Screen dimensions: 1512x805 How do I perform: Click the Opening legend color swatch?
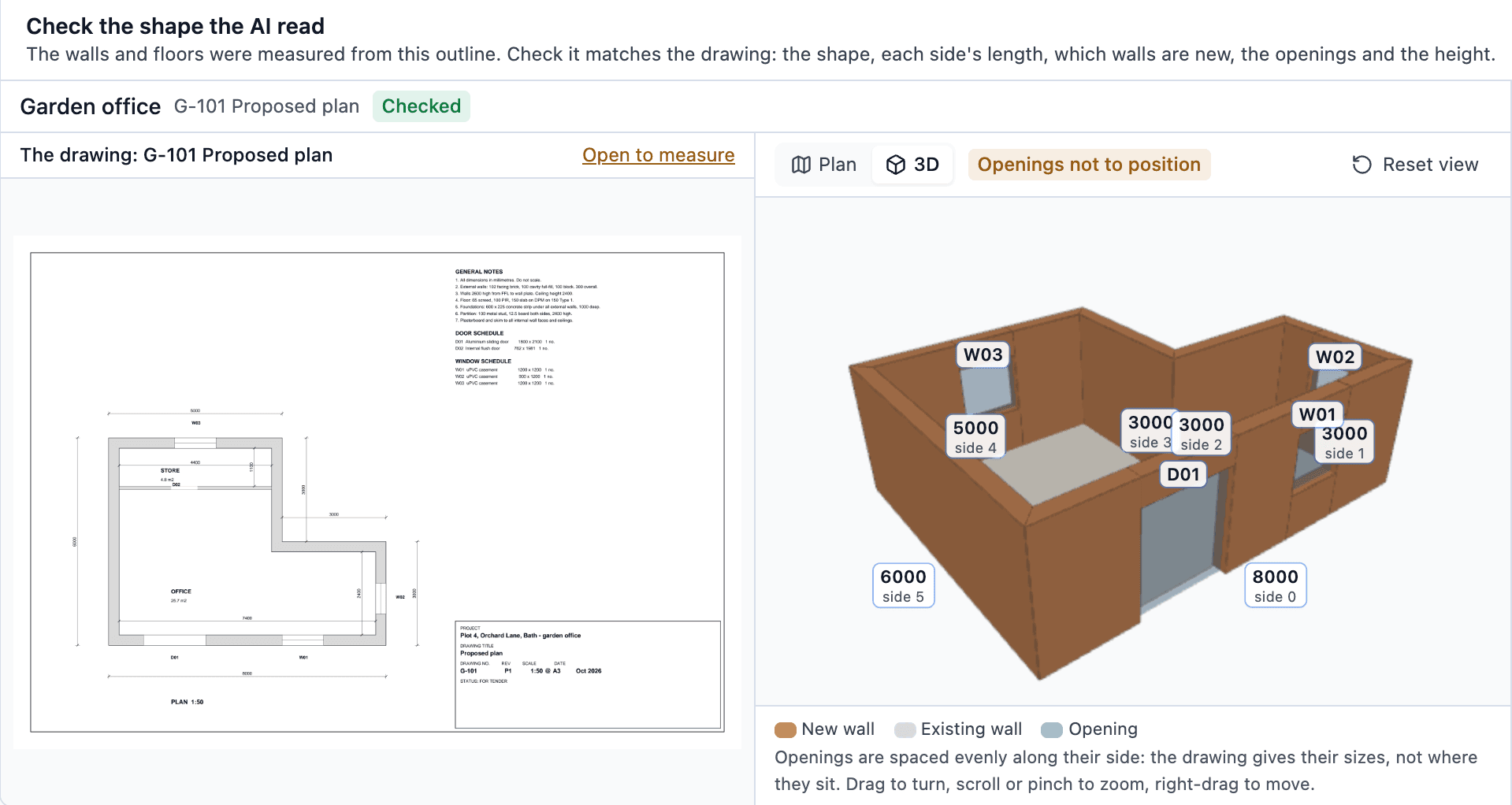coord(1052,729)
